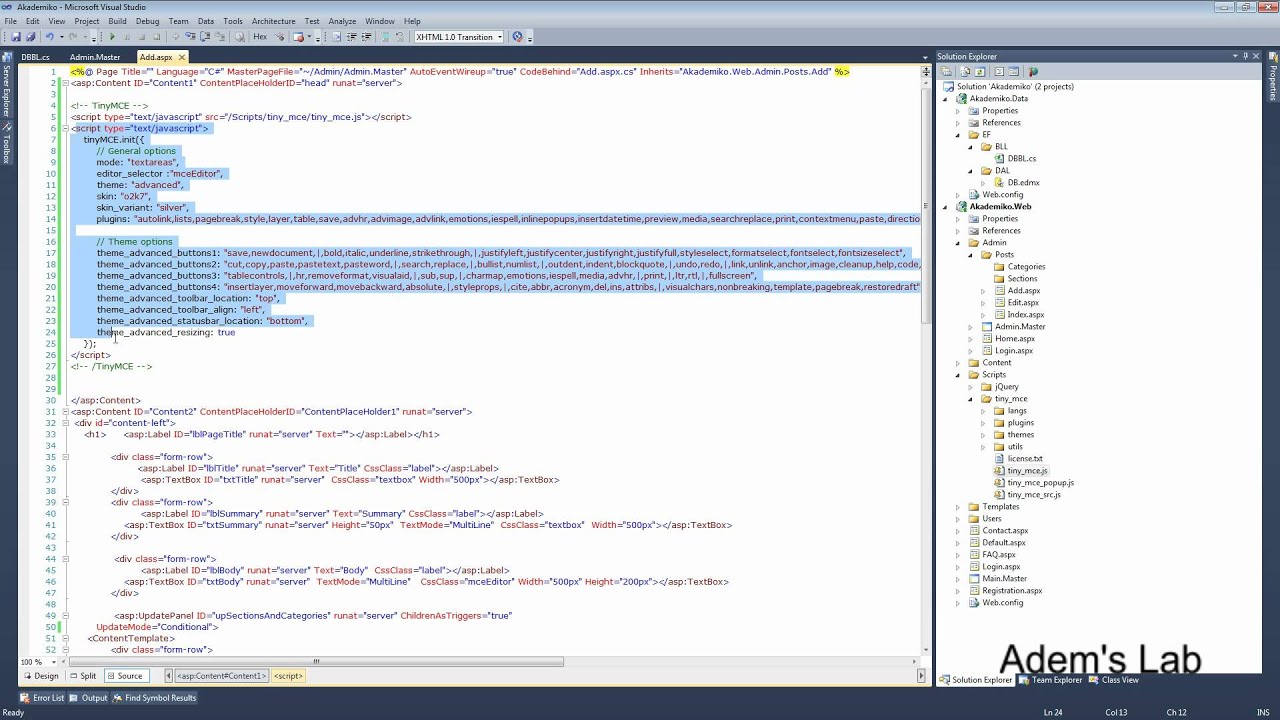This screenshot has width=1280, height=720.
Task: Switch to the DBBL.cs document tab
Action: [x=35, y=57]
